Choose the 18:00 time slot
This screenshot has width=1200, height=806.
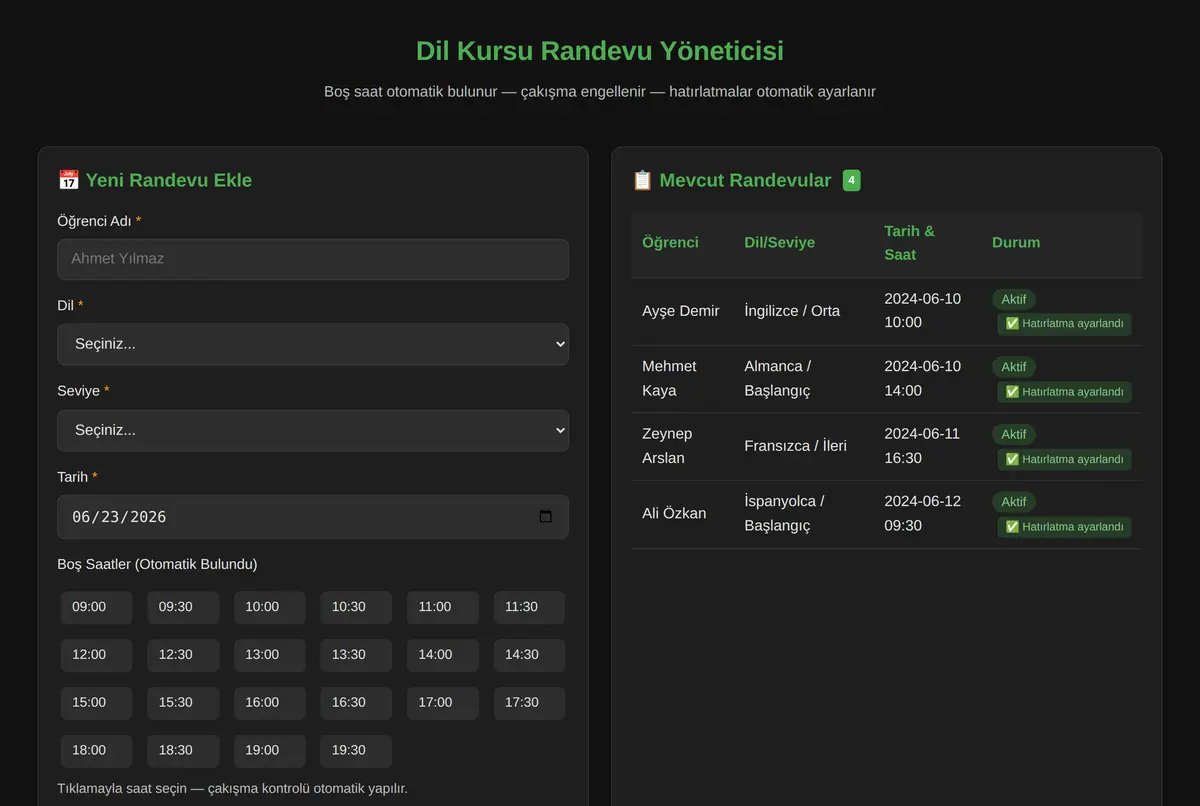[96, 751]
